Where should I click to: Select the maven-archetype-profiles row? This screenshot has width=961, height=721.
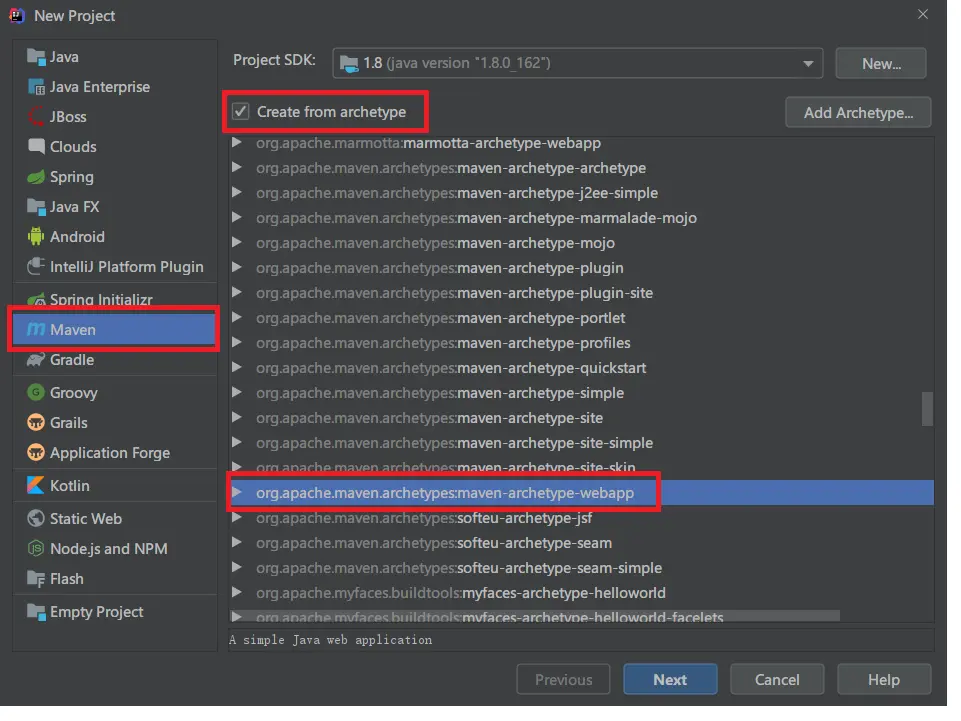point(583,343)
